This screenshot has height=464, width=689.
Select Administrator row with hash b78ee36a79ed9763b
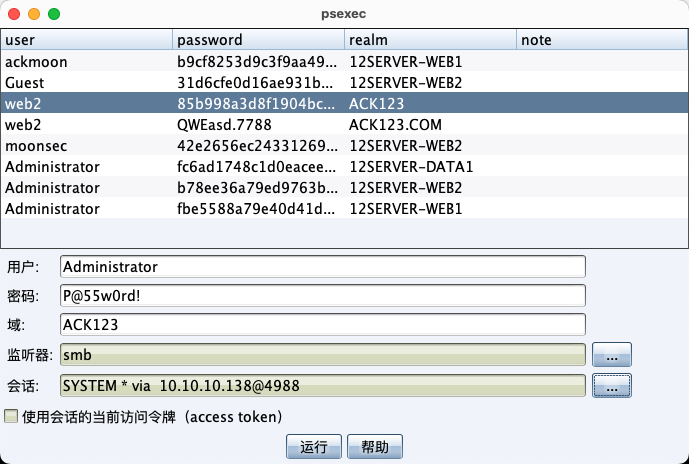click(x=344, y=188)
